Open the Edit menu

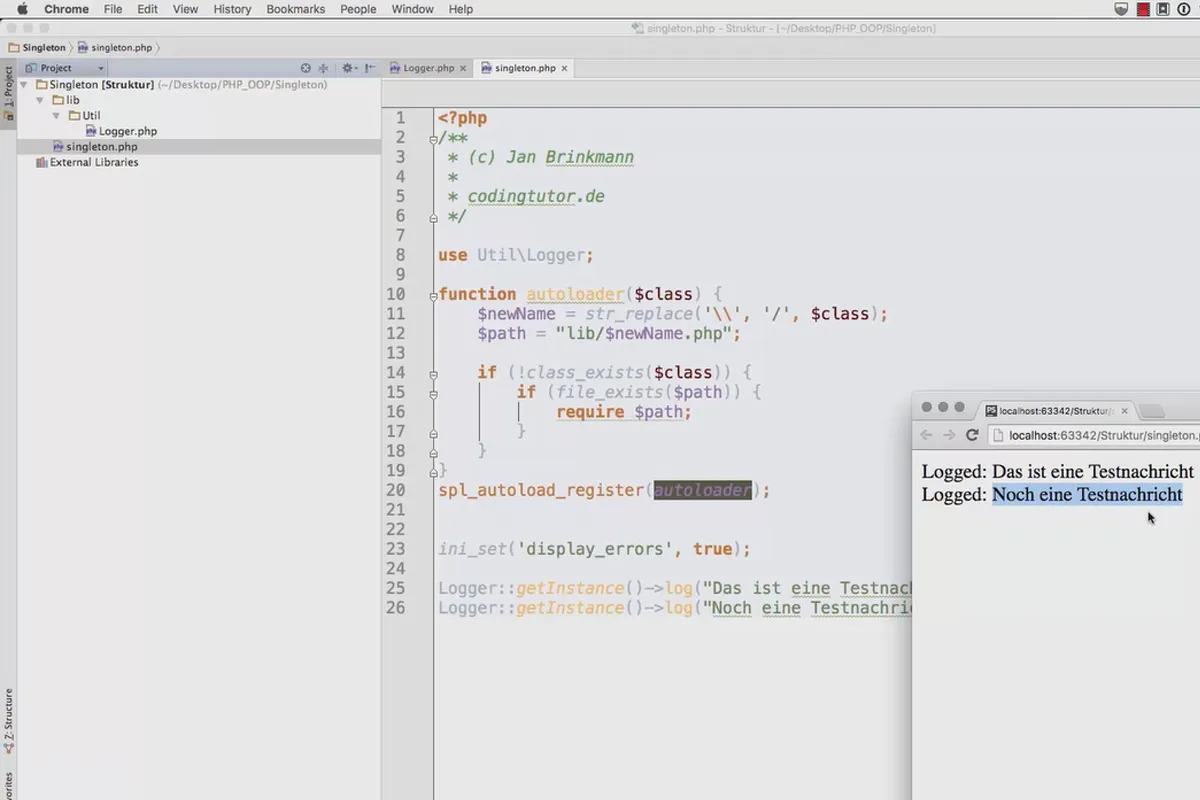(147, 9)
